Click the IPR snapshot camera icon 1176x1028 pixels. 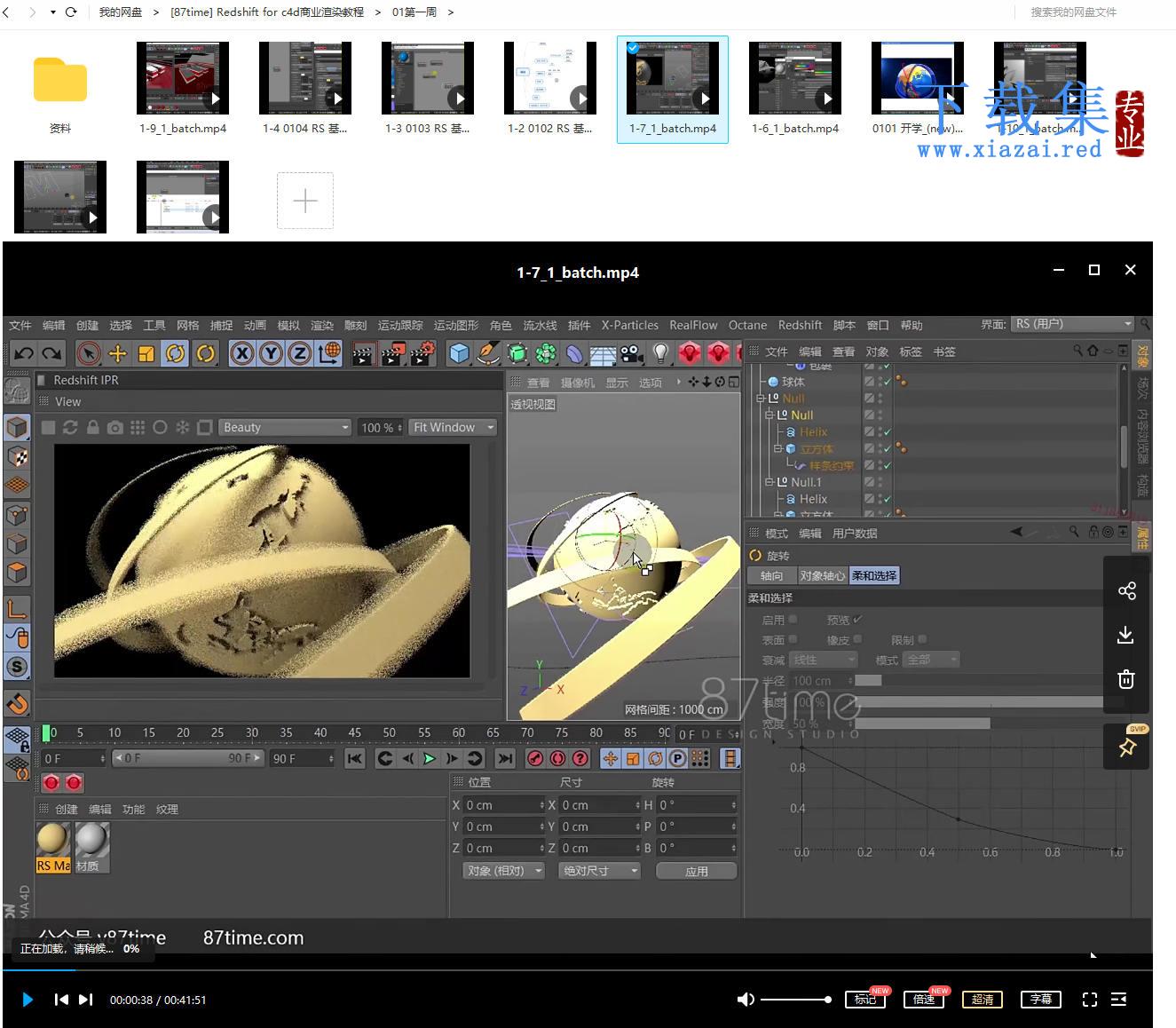pyautogui.click(x=115, y=428)
